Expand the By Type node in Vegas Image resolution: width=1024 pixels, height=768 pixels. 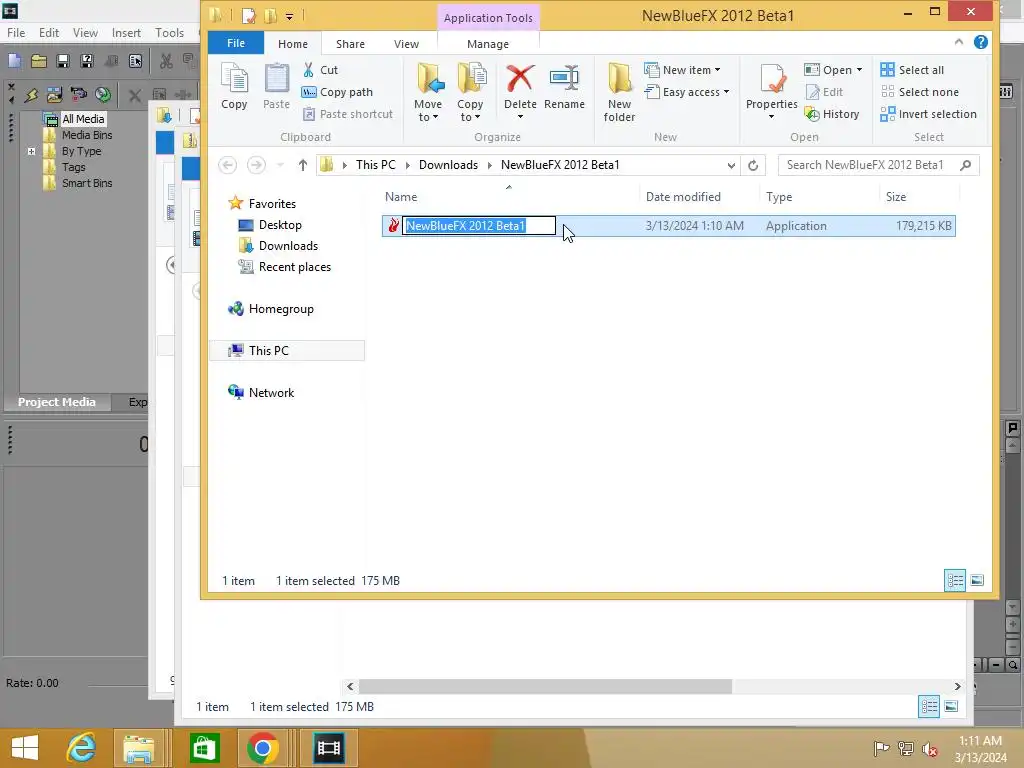(31, 151)
